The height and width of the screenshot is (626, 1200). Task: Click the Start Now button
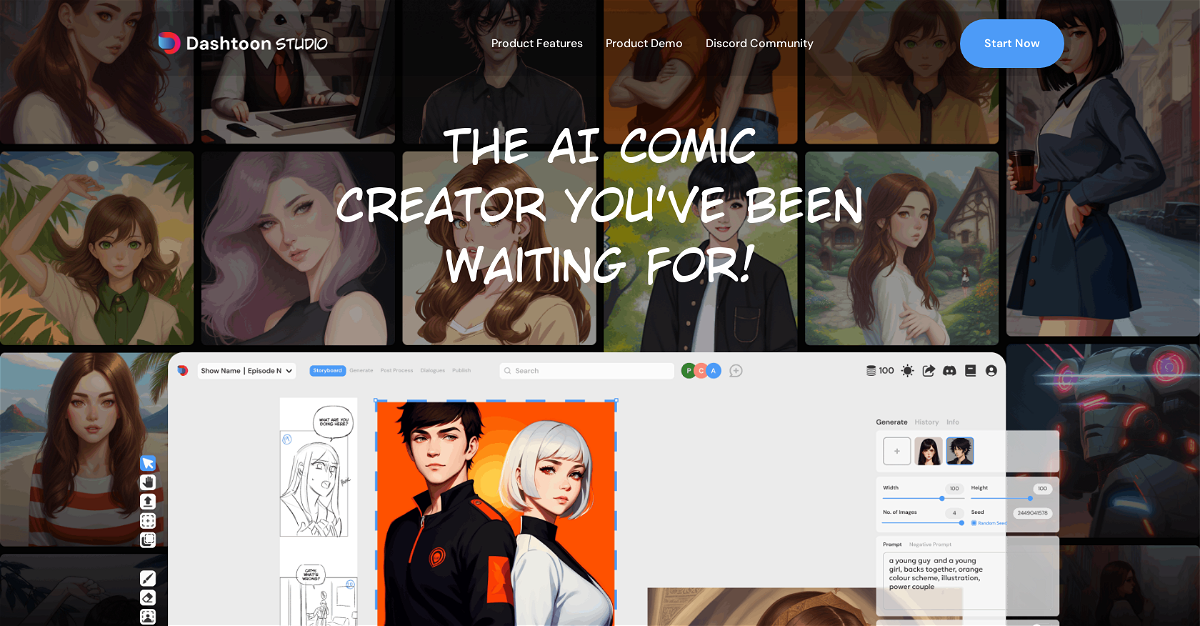point(1012,43)
